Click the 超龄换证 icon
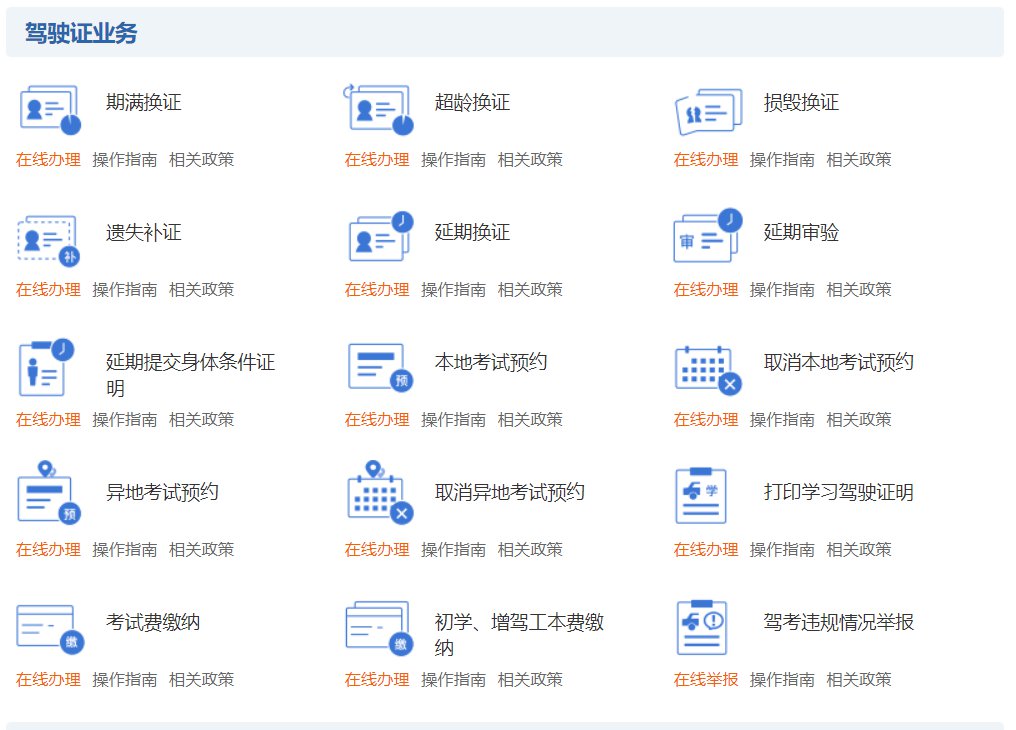 pos(378,109)
